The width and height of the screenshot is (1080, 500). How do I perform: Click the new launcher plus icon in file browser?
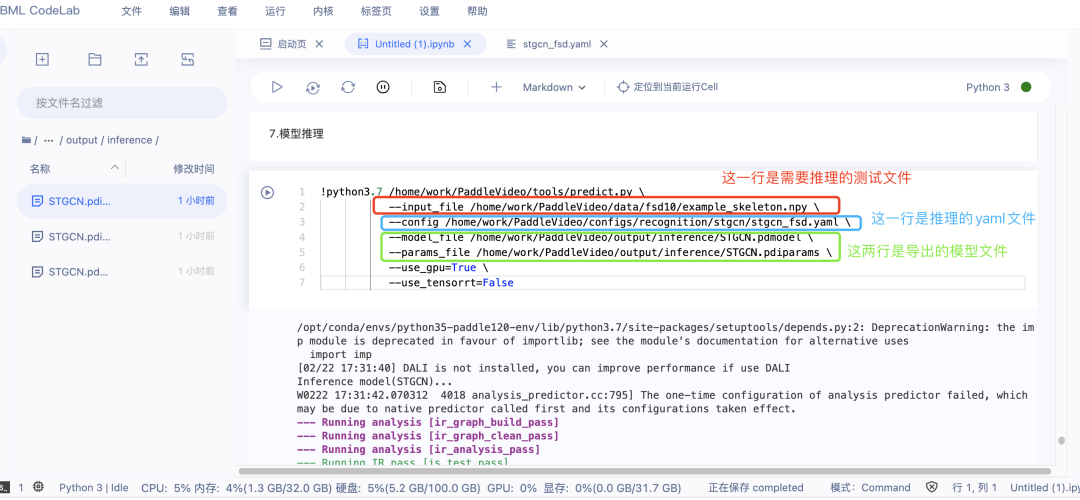pos(42,60)
